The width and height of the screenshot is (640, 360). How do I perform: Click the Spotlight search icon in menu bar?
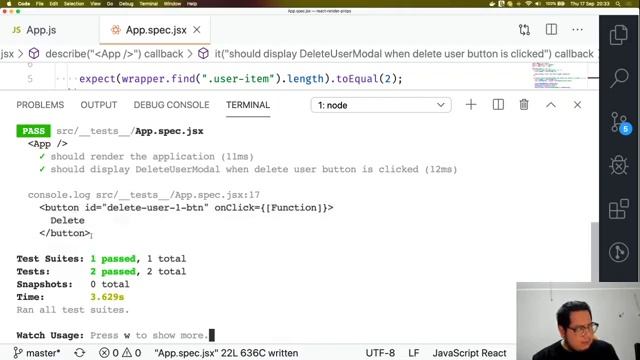coord(618,4)
